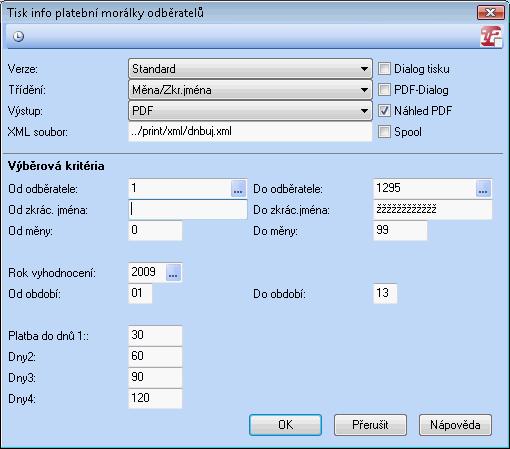Click the red logo icon at top right

[491, 36]
